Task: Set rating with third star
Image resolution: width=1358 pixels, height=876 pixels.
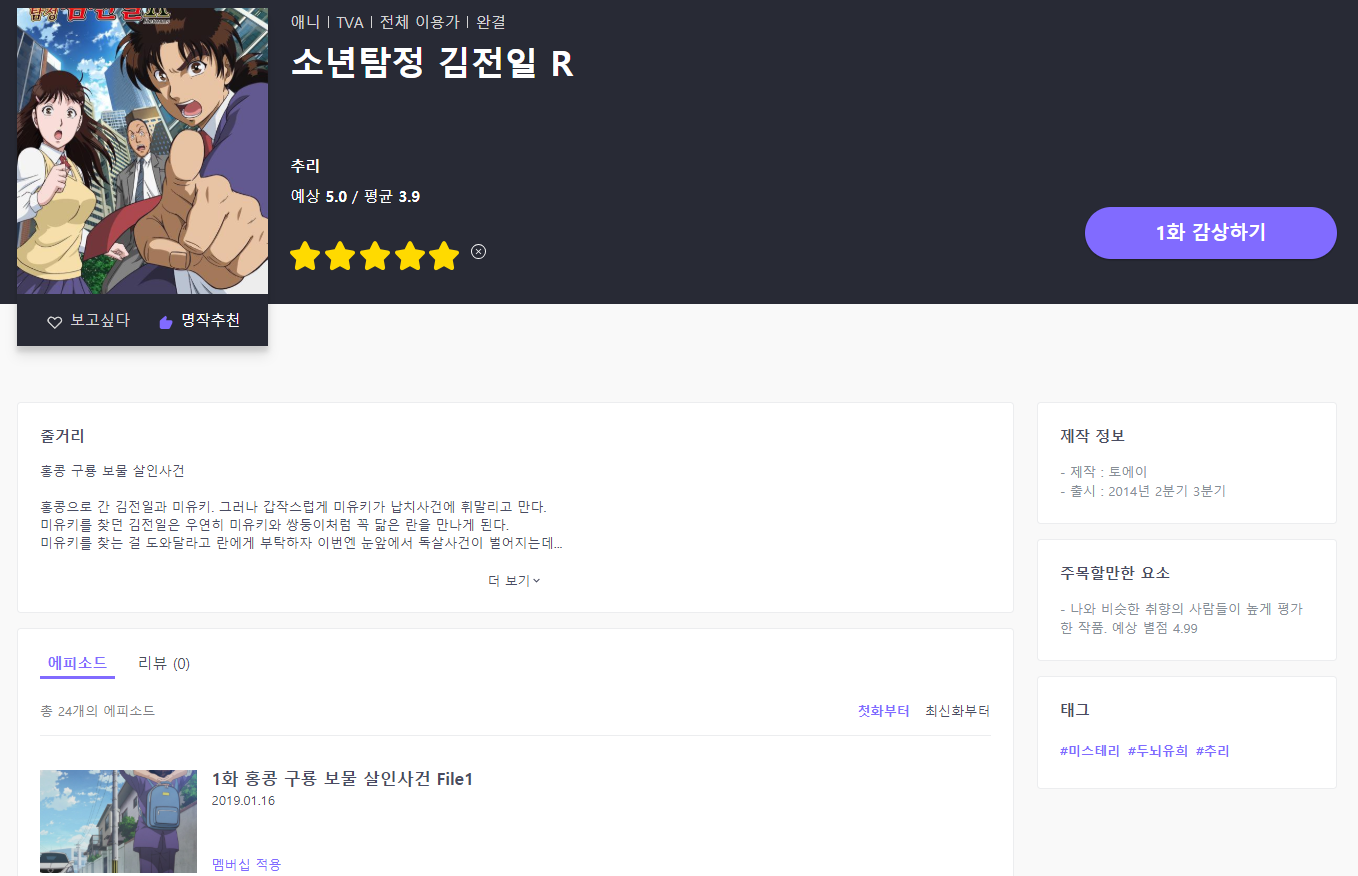Action: pyautogui.click(x=374, y=257)
